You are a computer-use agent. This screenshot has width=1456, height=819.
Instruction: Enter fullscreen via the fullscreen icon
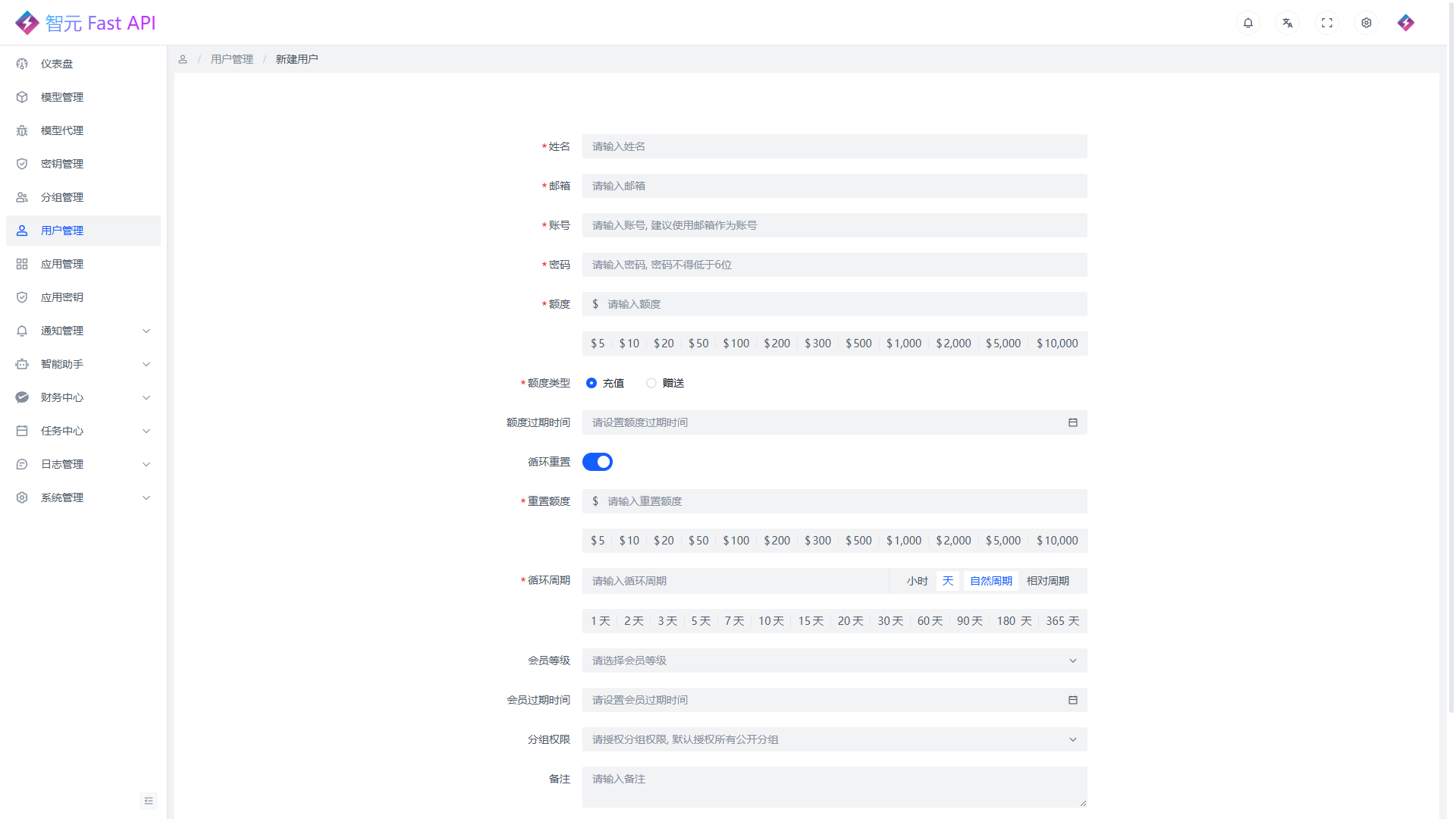pyautogui.click(x=1326, y=23)
